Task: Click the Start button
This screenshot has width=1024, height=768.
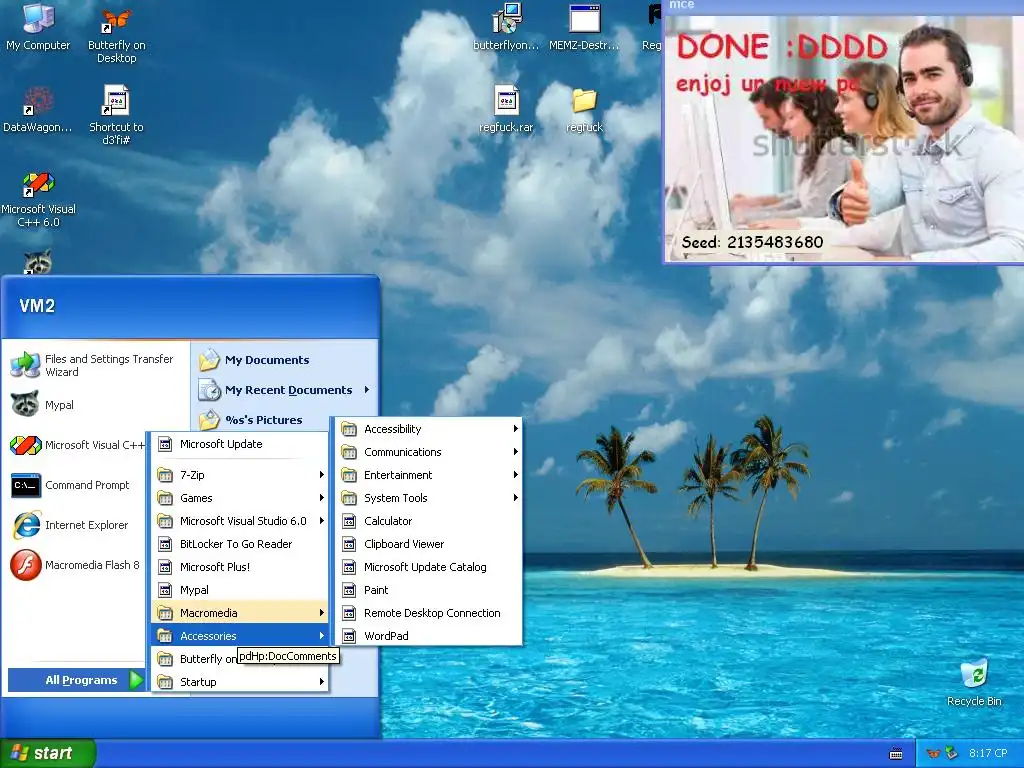Action: click(48, 754)
